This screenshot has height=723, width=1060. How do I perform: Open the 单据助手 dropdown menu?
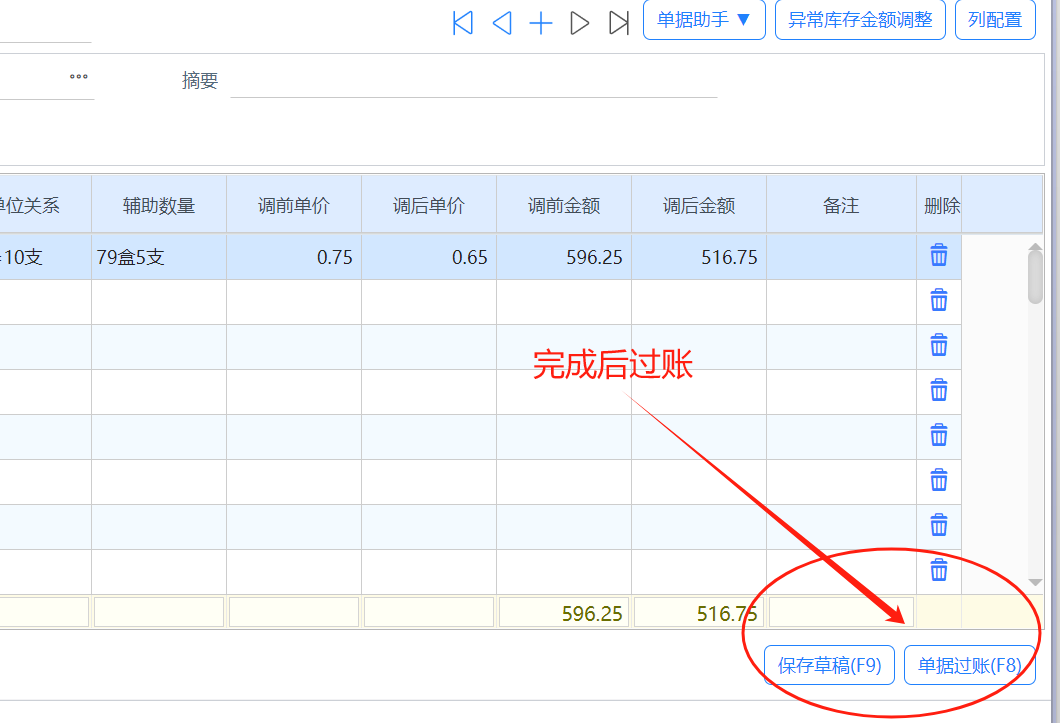(704, 20)
